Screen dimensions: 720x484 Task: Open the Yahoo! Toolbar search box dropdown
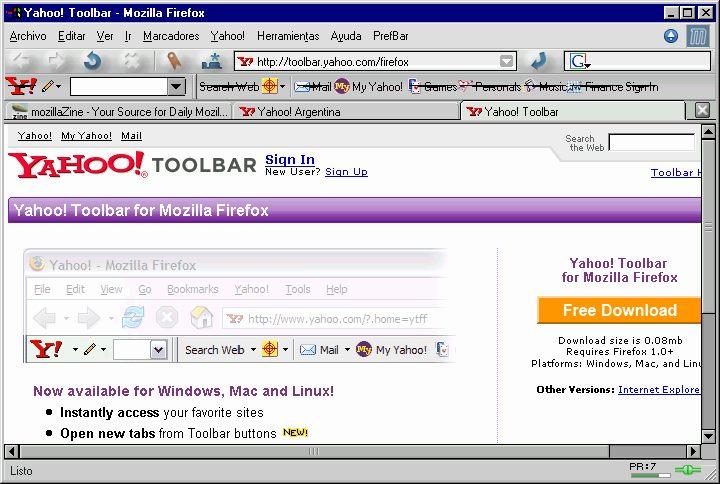[176, 87]
